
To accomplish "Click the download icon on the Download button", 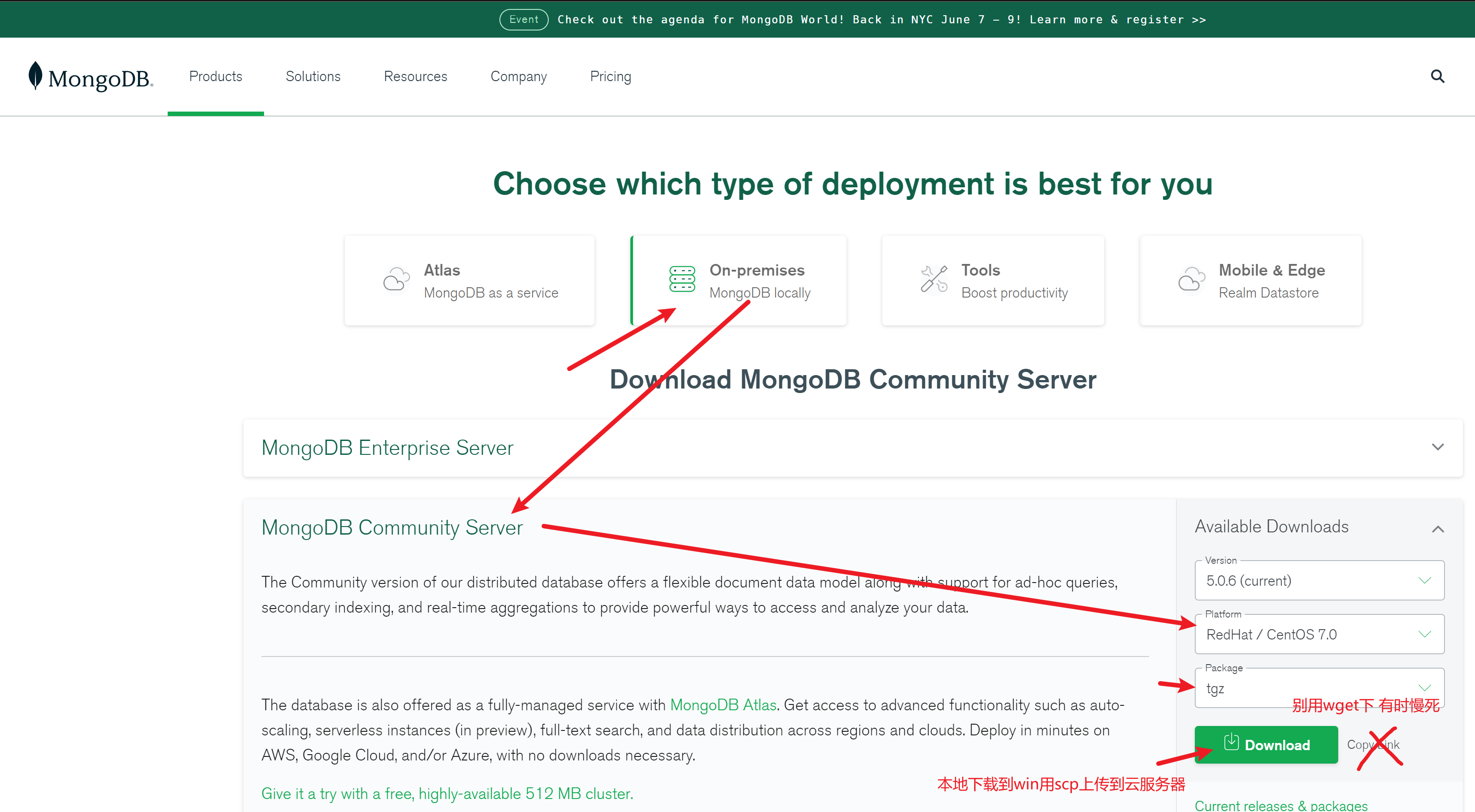I will (1231, 742).
